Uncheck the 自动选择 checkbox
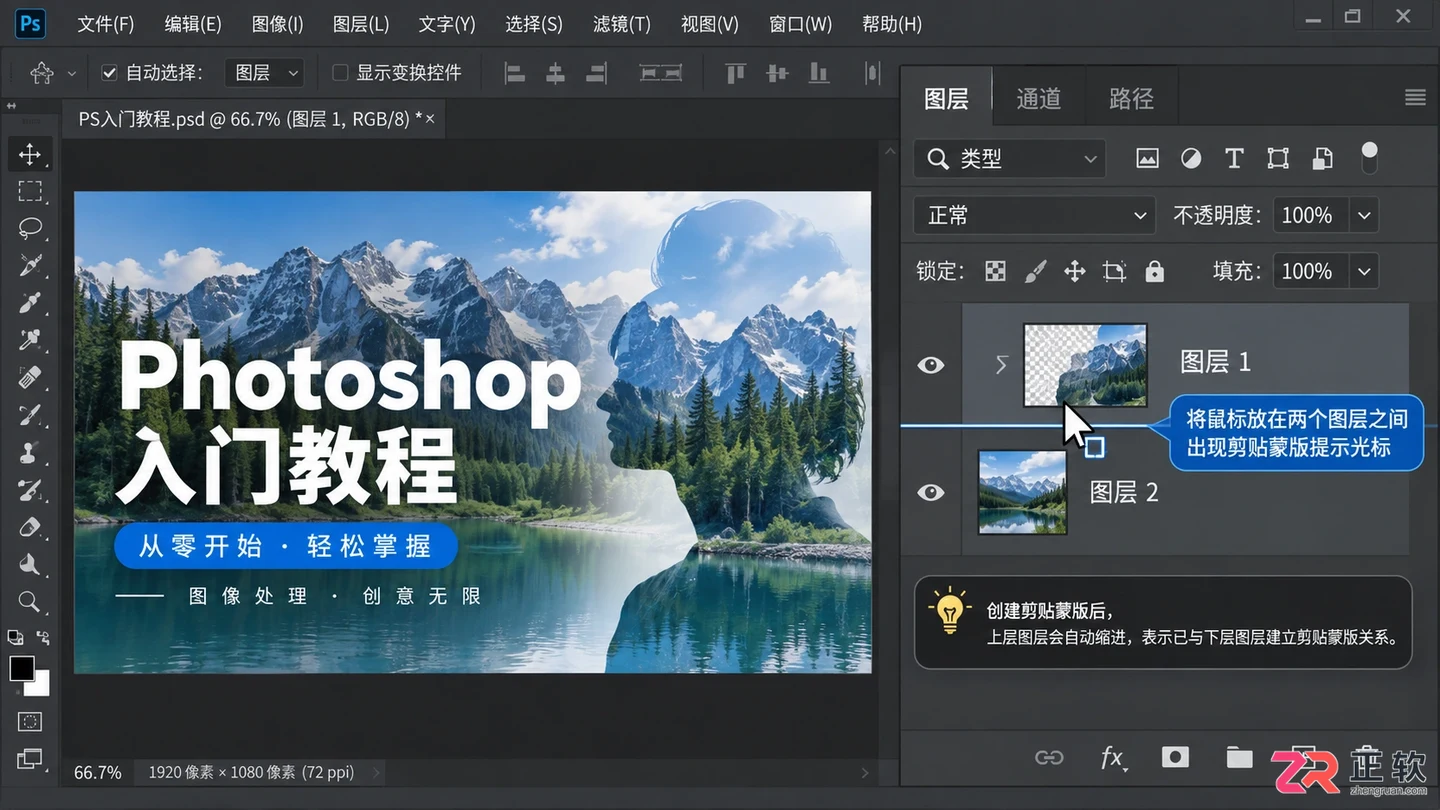1440x810 pixels. 110,73
